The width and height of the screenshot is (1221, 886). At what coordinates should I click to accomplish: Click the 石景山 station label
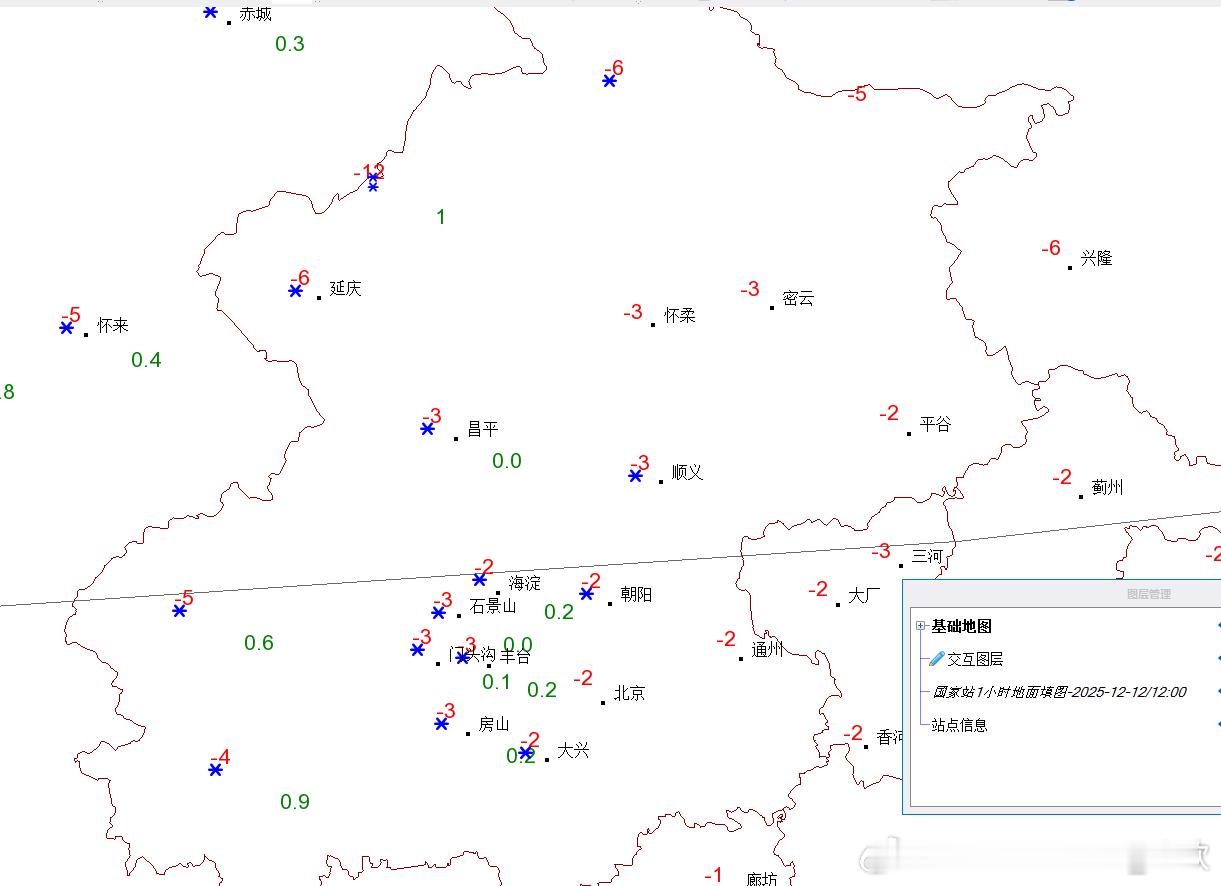492,606
